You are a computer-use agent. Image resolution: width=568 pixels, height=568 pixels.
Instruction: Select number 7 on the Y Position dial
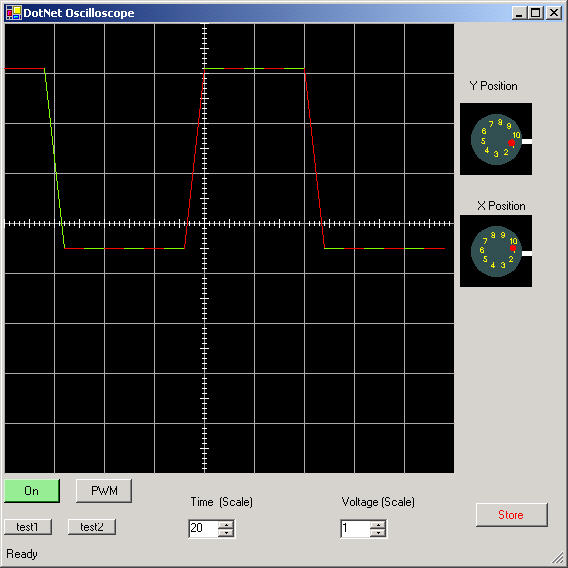click(x=491, y=124)
